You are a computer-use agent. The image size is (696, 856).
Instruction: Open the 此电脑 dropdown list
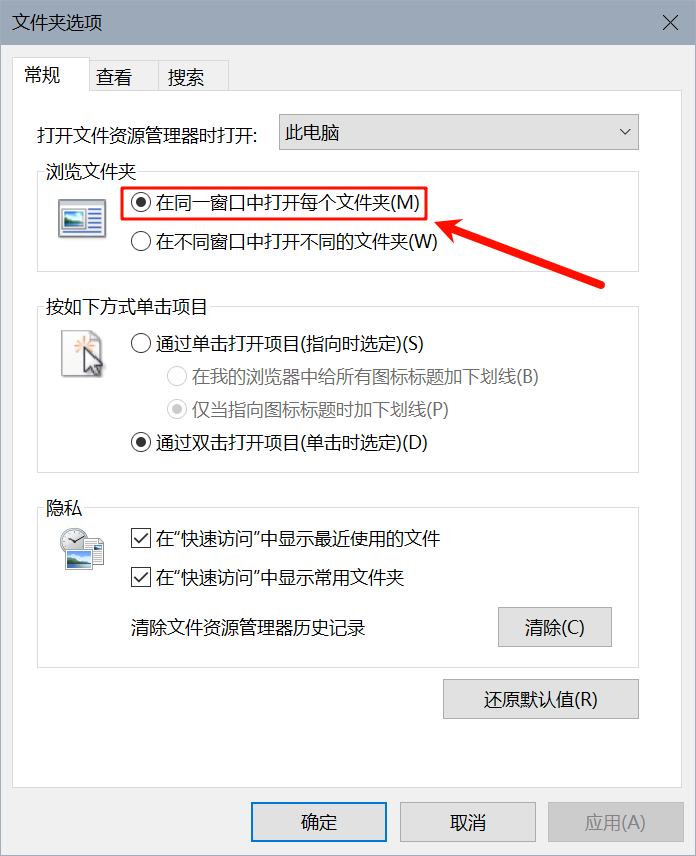(x=459, y=132)
